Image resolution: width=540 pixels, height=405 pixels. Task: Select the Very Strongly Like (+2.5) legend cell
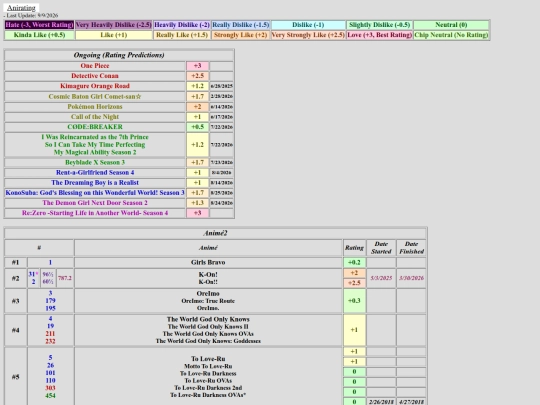click(308, 35)
